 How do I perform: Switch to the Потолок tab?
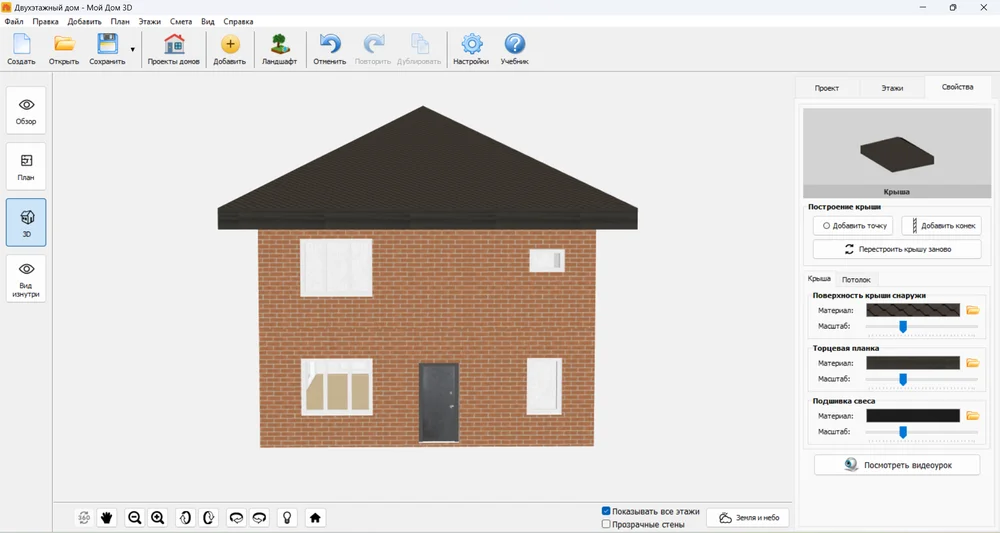coord(856,279)
